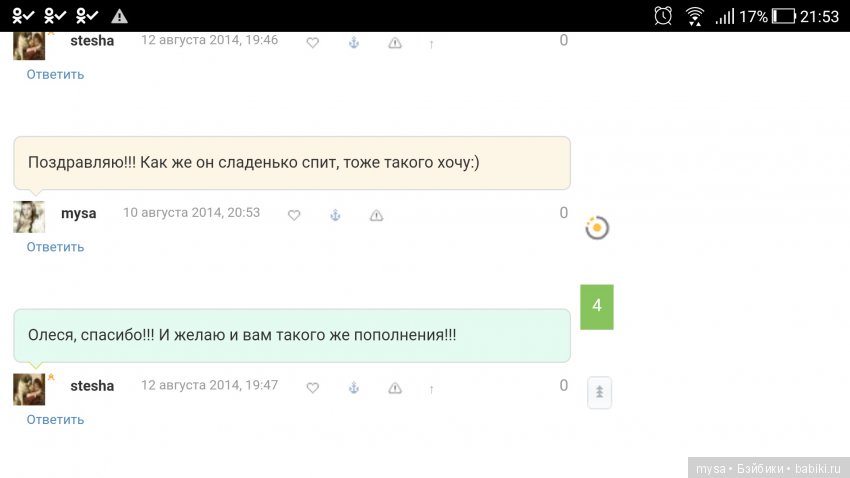Click anchor permalink icon on 19:46 comment
850x478 pixels.
pyautogui.click(x=353, y=43)
